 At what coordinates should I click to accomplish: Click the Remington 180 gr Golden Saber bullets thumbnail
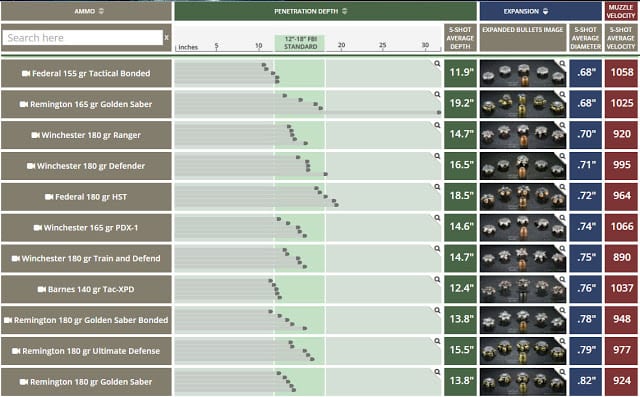tap(523, 381)
